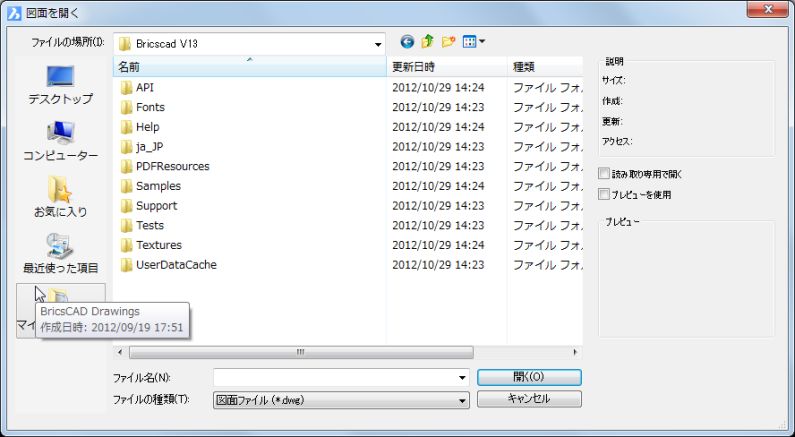Select the PDFResources folder icon

coord(126,166)
